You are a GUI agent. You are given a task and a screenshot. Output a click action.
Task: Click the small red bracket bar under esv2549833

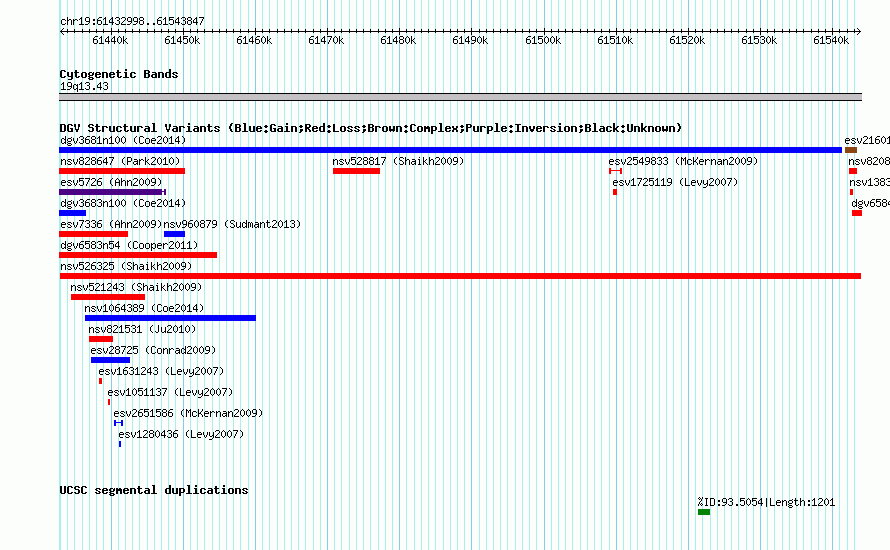pyautogui.click(x=615, y=171)
